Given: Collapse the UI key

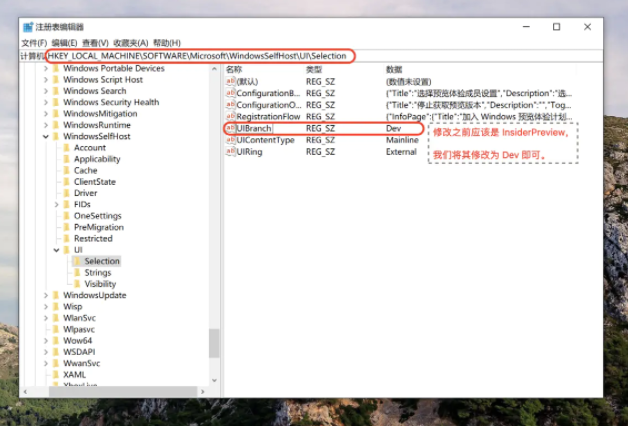Looking at the screenshot, I should point(56,250).
